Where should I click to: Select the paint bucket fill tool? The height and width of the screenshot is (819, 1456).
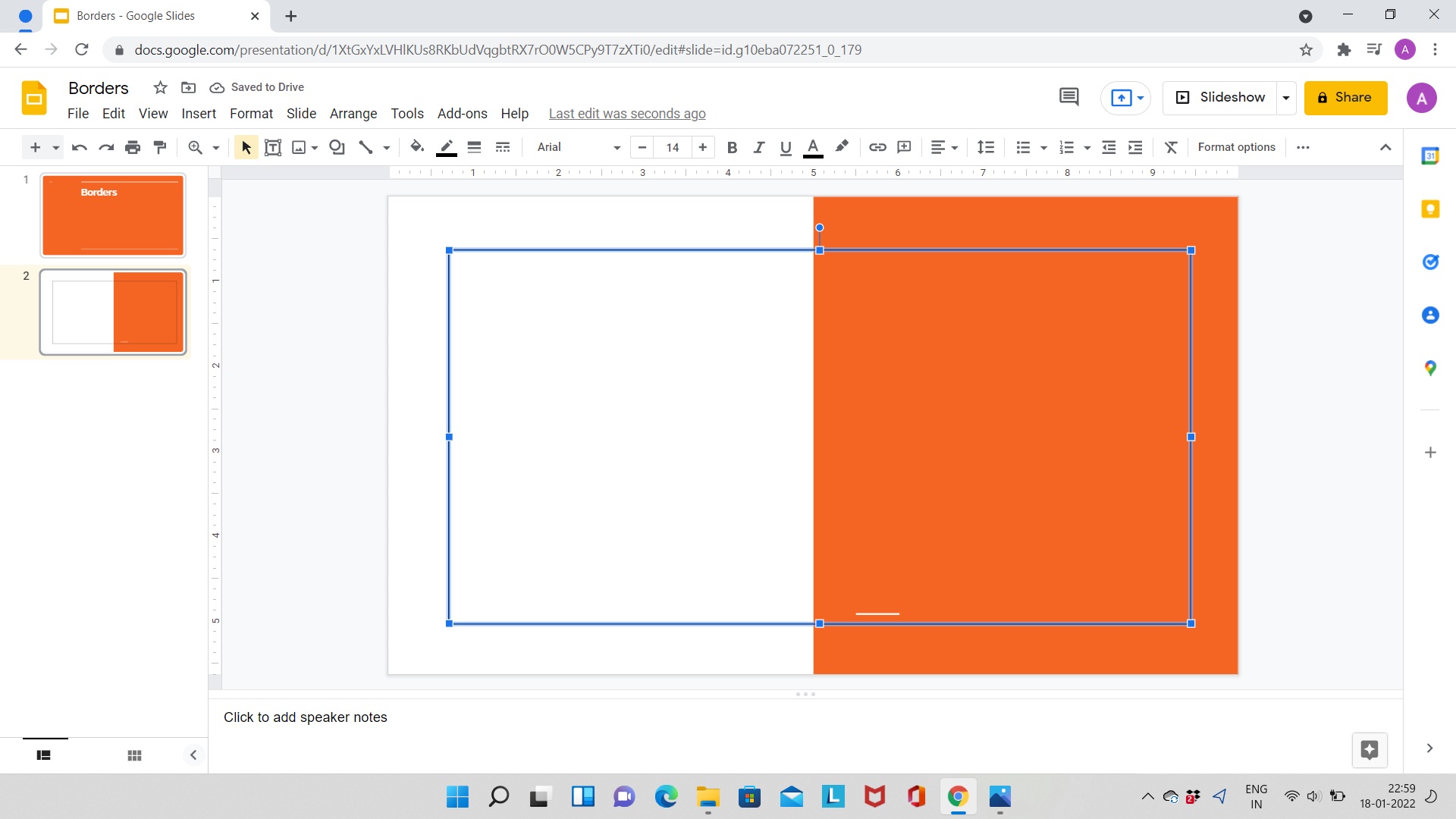[x=416, y=147]
